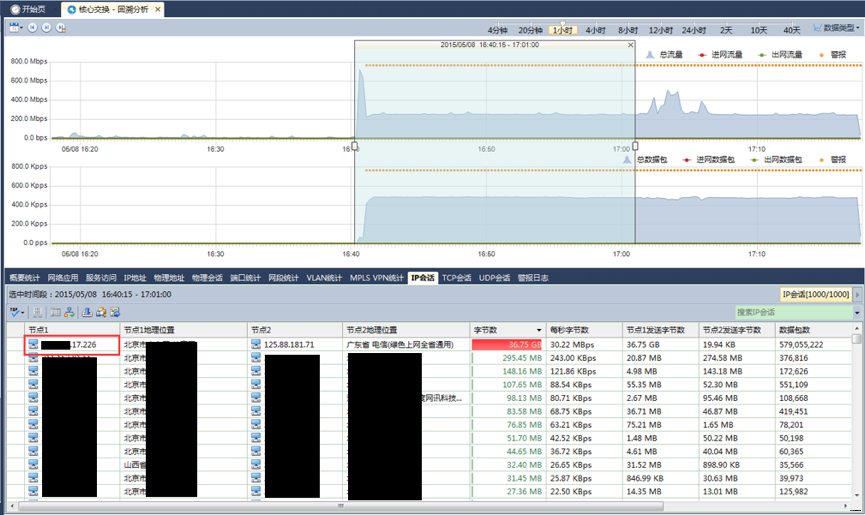The image size is (865, 515).
Task: Click the 搜索IP会话 search field
Action: pyautogui.click(x=792, y=313)
